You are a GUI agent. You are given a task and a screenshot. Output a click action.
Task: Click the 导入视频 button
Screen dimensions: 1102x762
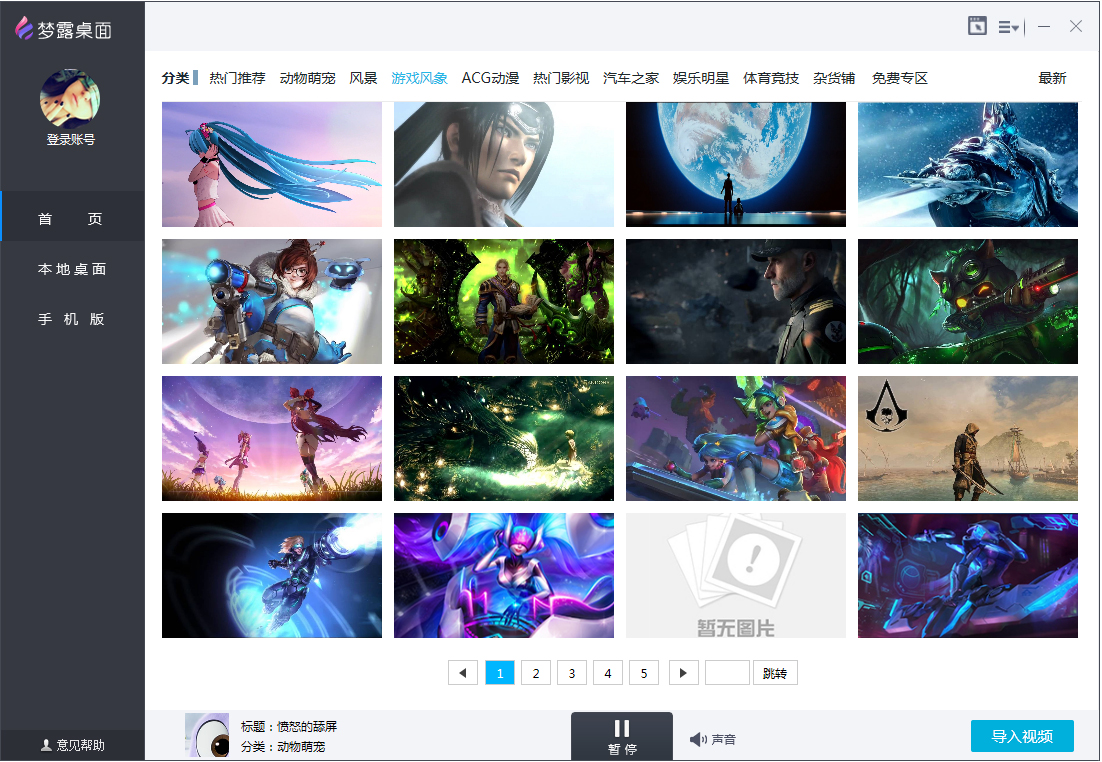[x=1022, y=736]
